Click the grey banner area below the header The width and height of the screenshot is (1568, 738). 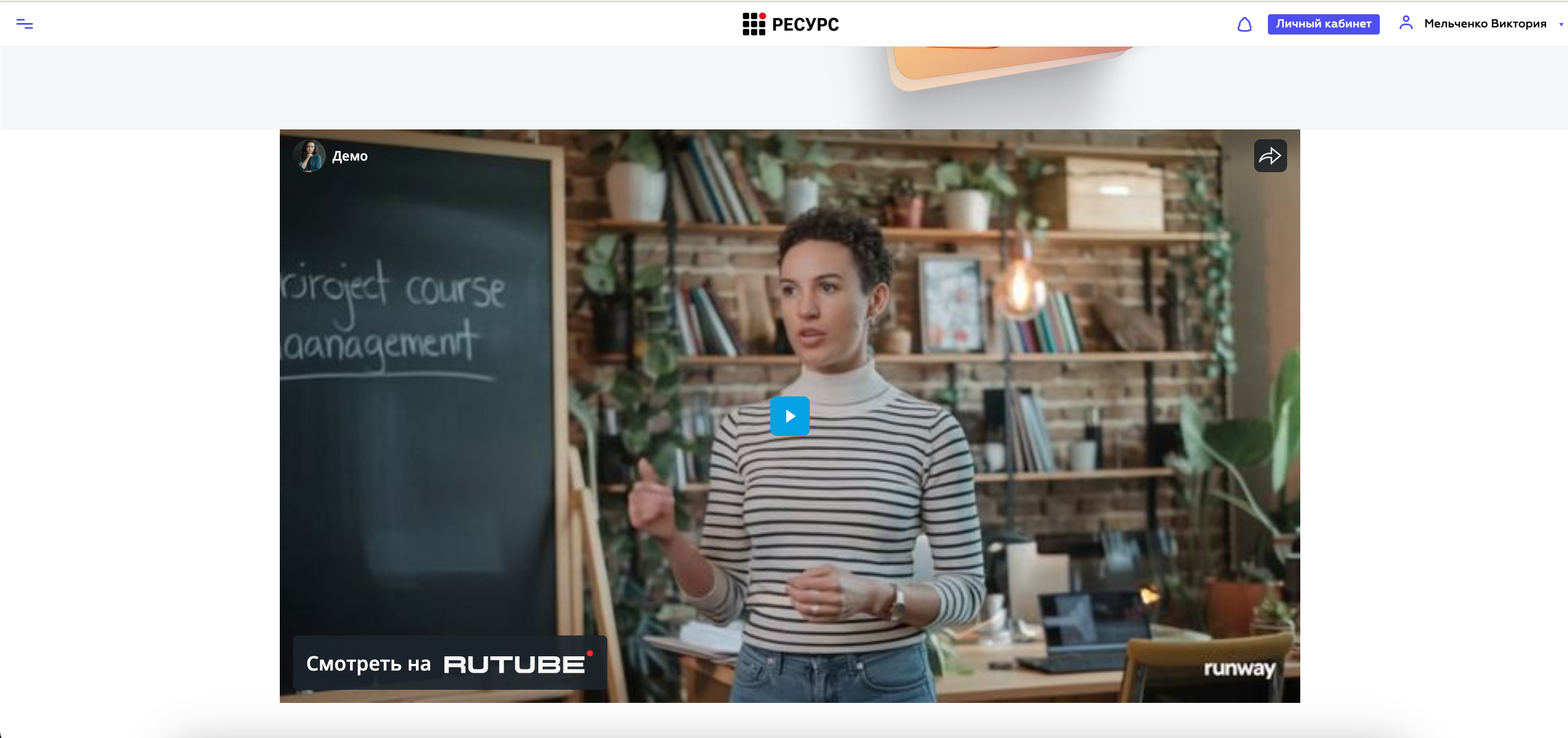click(426, 88)
